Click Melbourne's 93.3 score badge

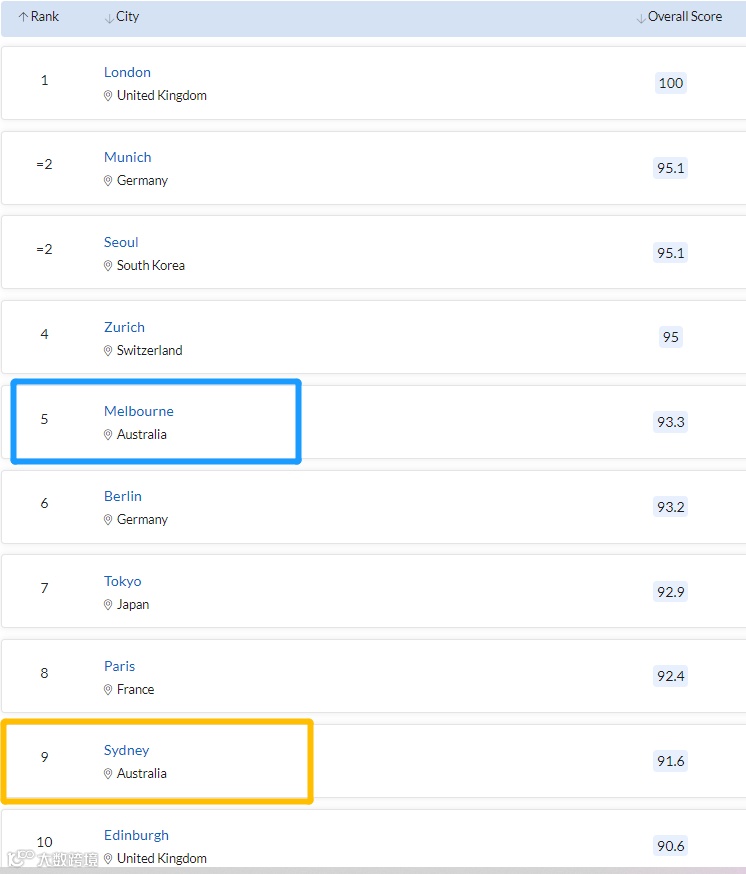click(x=670, y=422)
